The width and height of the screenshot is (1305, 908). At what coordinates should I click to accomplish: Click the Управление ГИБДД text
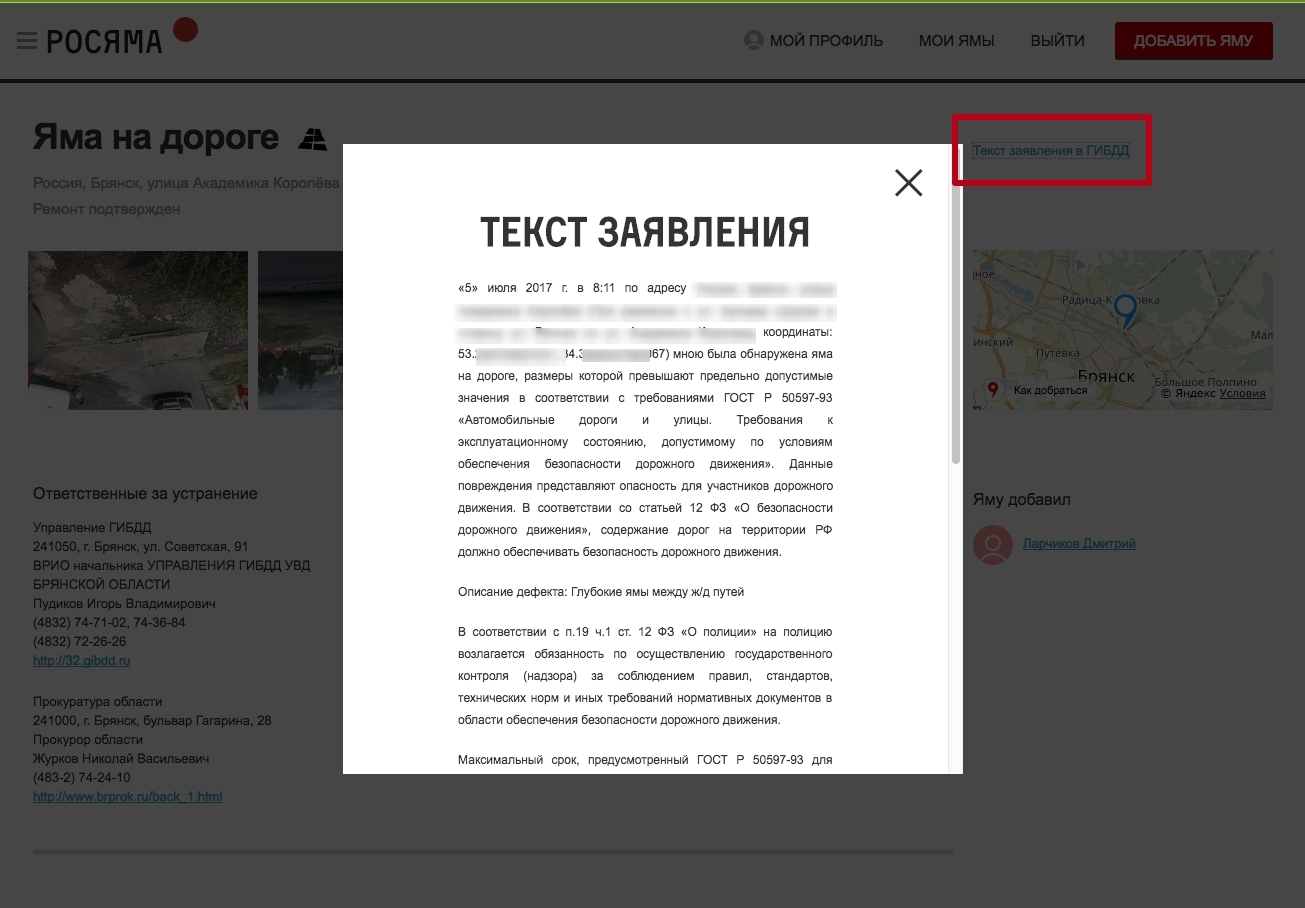coord(92,528)
